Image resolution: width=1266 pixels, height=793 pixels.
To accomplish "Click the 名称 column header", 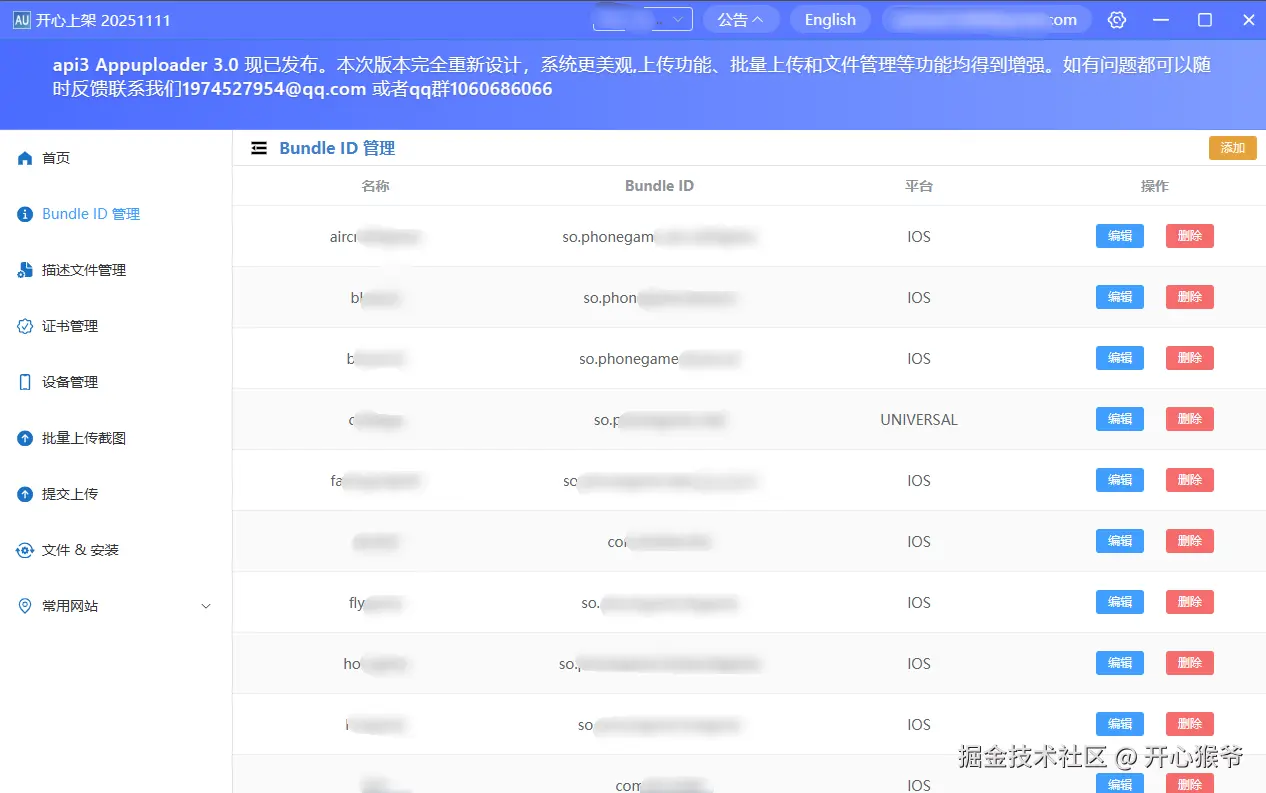I will tap(375, 186).
